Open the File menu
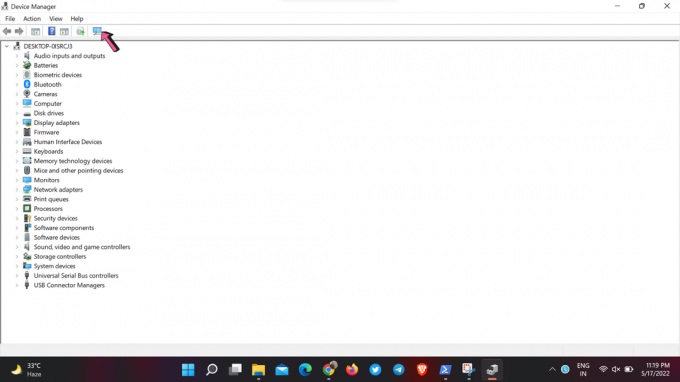Viewport: 680px width, 382px height. [x=10, y=19]
